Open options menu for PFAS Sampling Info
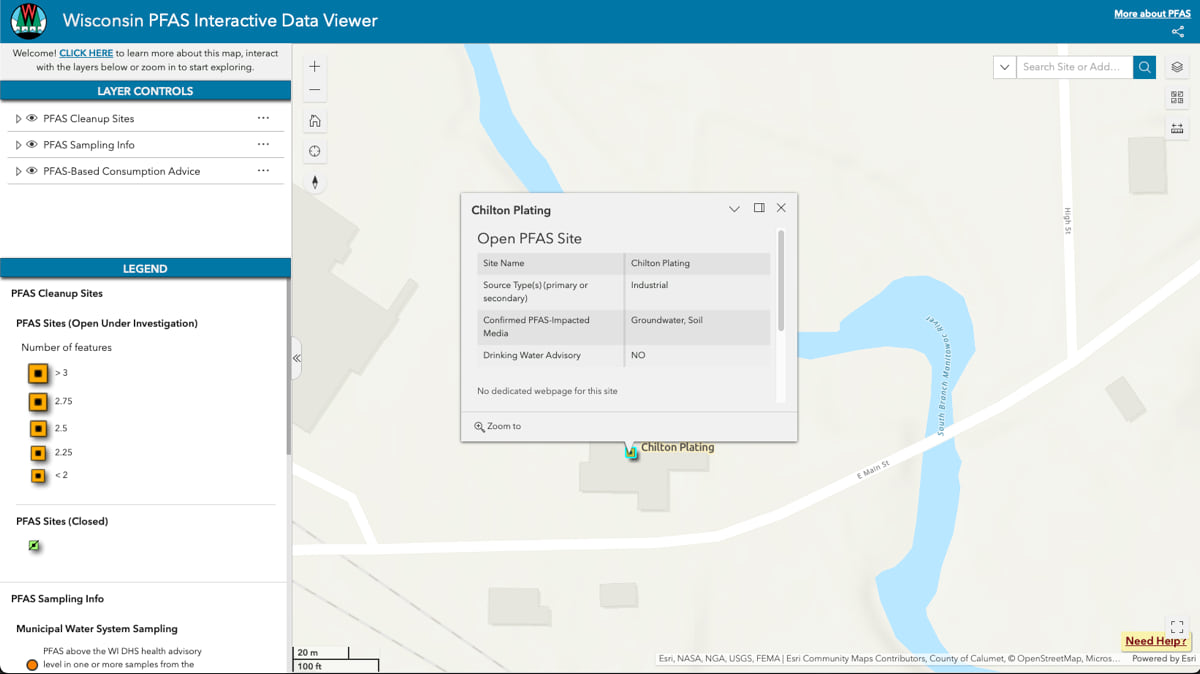 (x=263, y=144)
